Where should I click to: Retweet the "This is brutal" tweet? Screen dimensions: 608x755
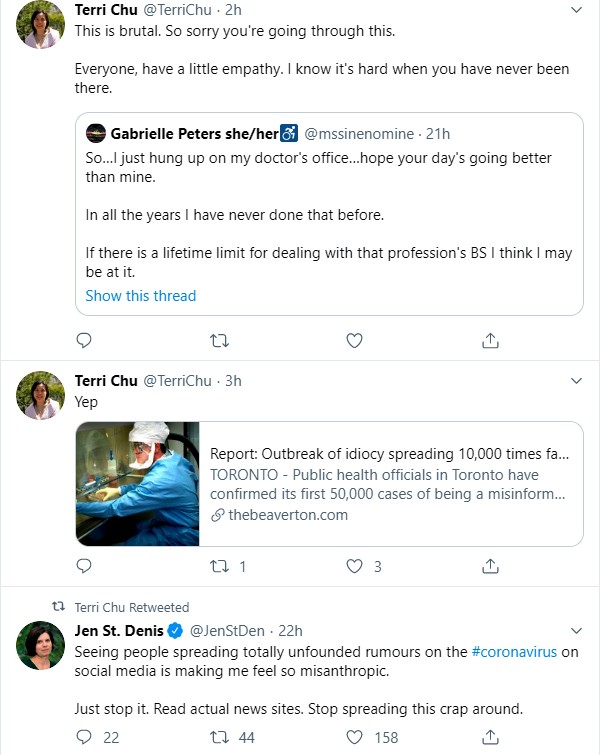click(220, 341)
